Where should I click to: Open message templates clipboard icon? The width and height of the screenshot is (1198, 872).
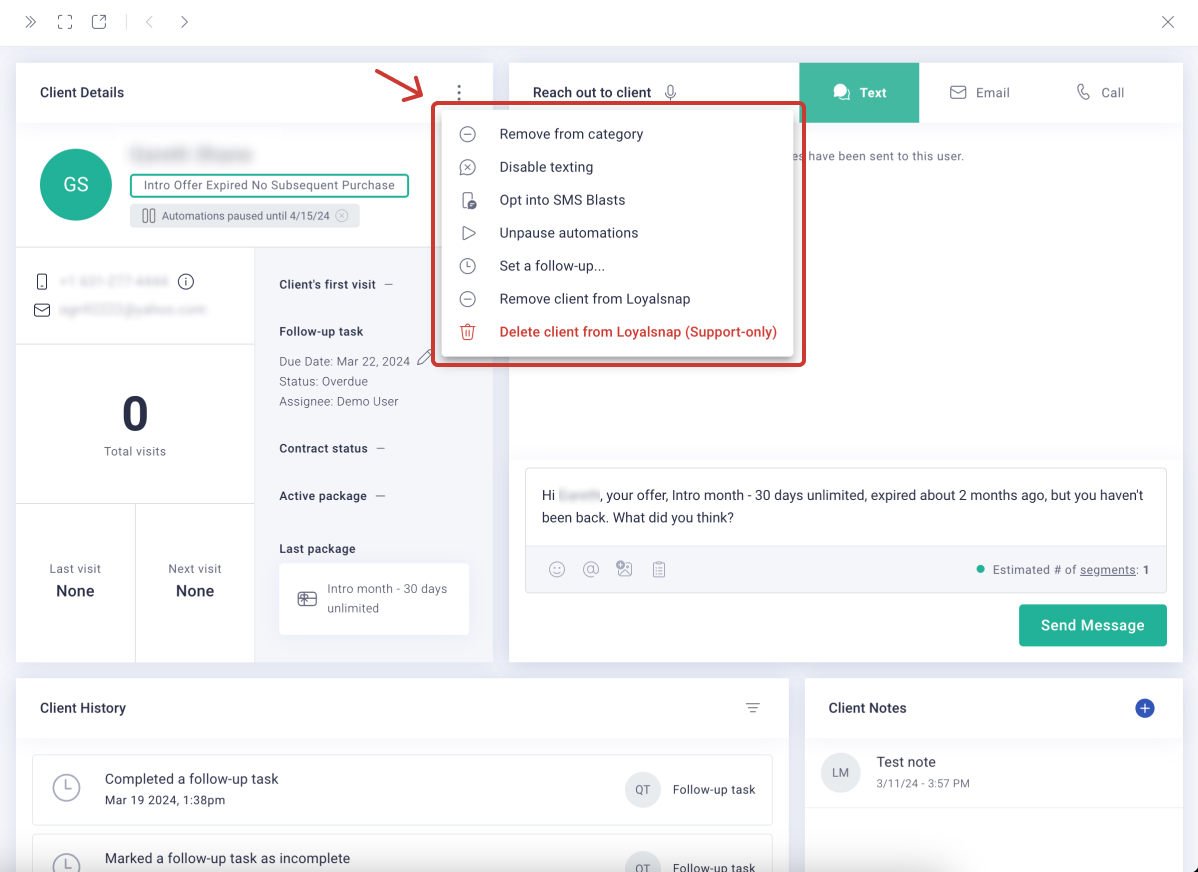pos(659,569)
